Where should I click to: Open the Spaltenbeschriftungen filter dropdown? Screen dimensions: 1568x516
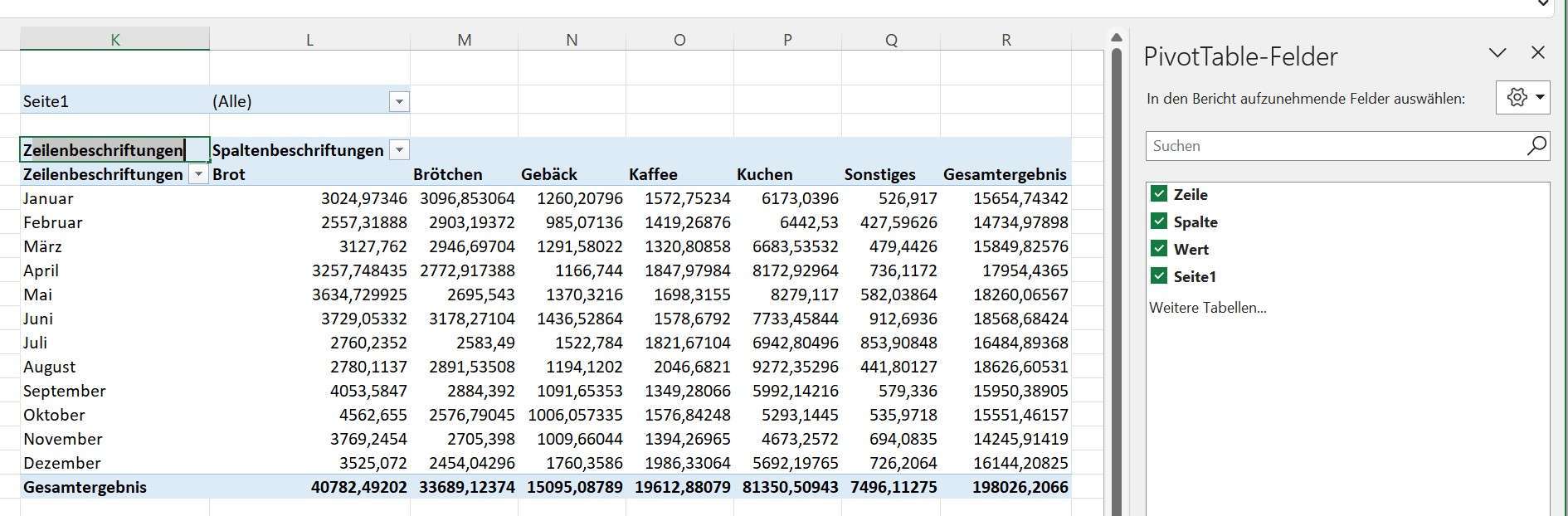tap(399, 150)
